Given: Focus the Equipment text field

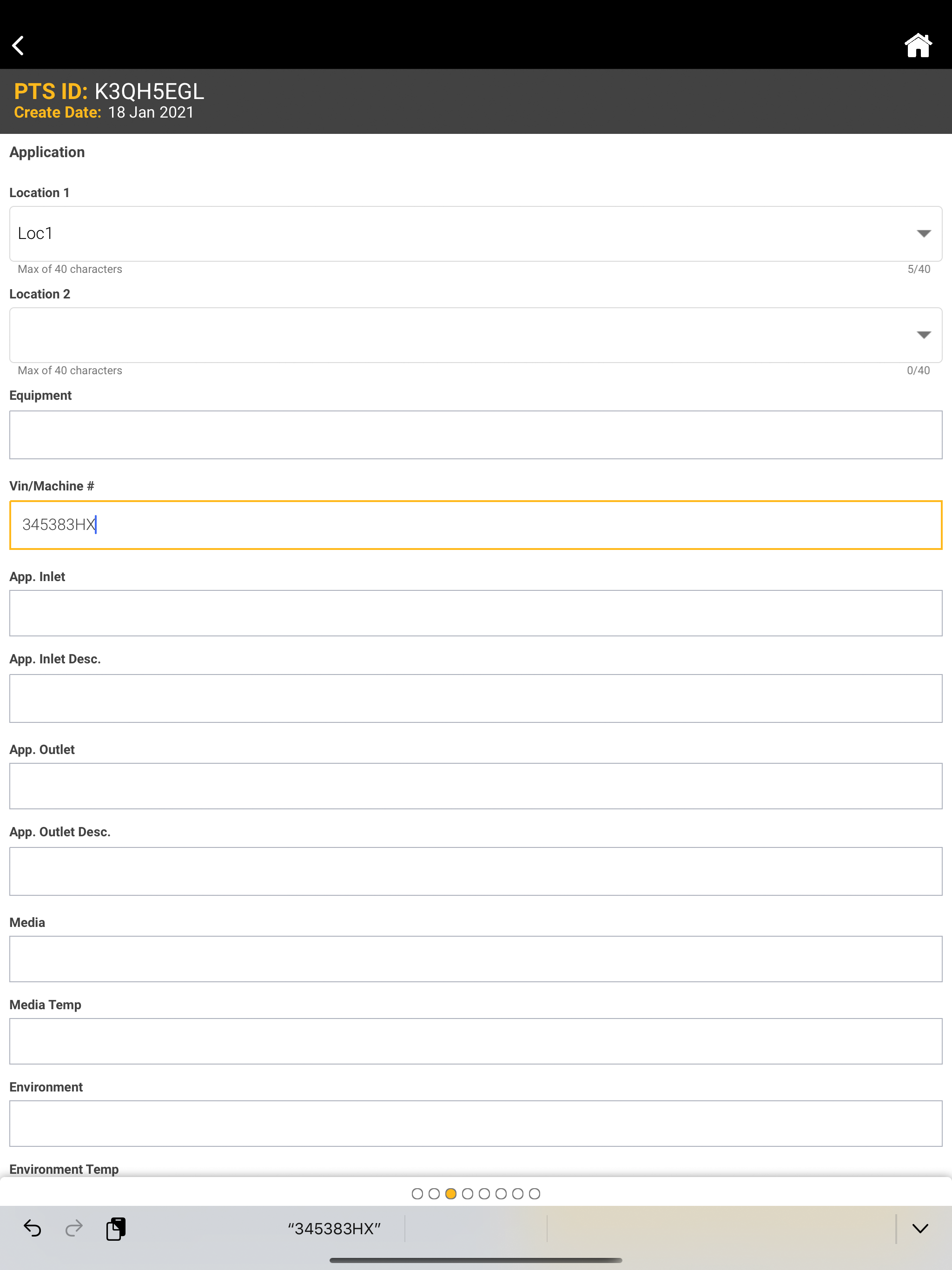Looking at the screenshot, I should pos(476,435).
